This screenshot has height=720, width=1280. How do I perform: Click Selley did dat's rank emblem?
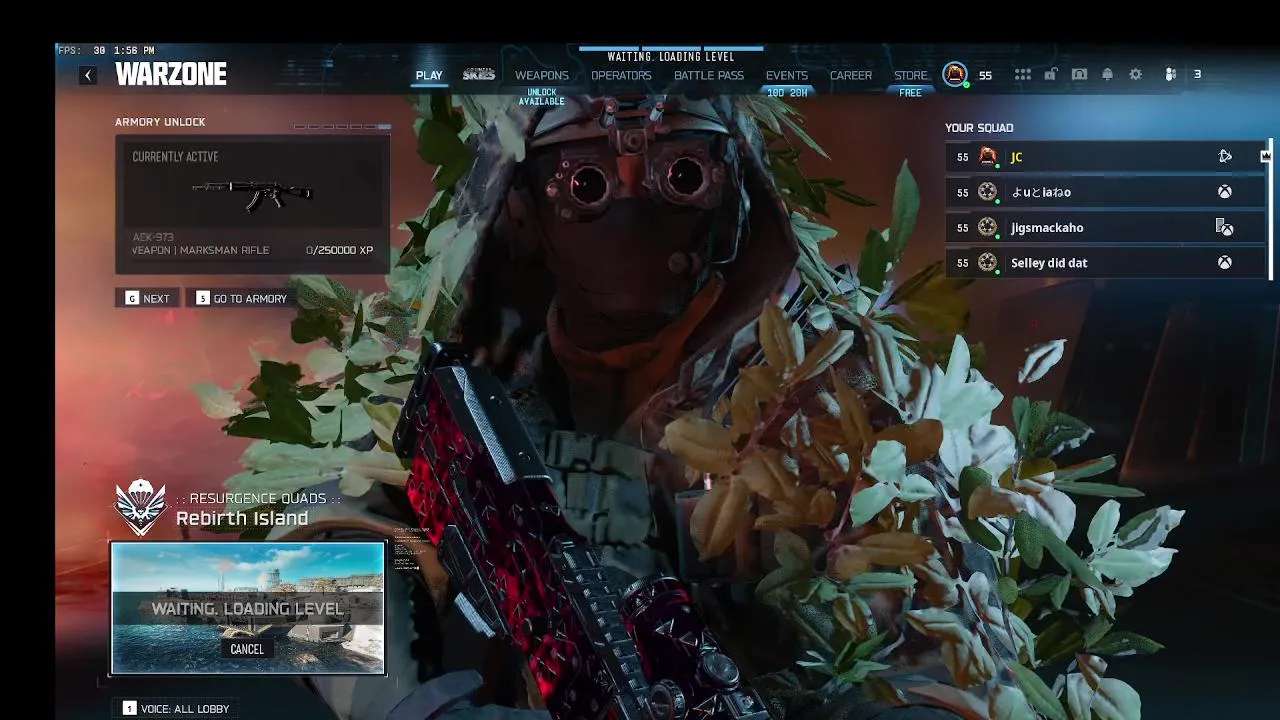(x=988, y=263)
